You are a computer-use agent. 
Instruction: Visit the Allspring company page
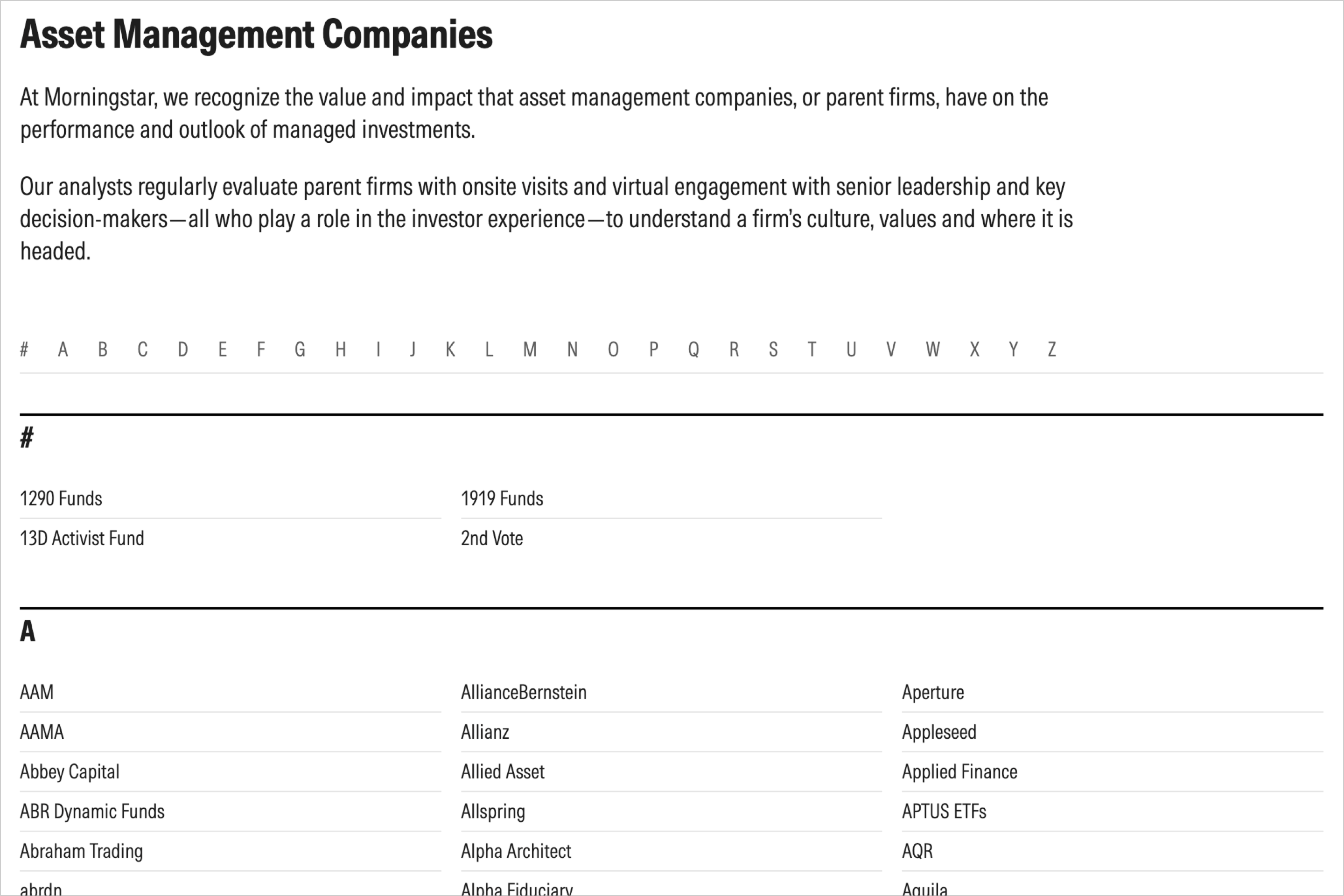coord(493,812)
